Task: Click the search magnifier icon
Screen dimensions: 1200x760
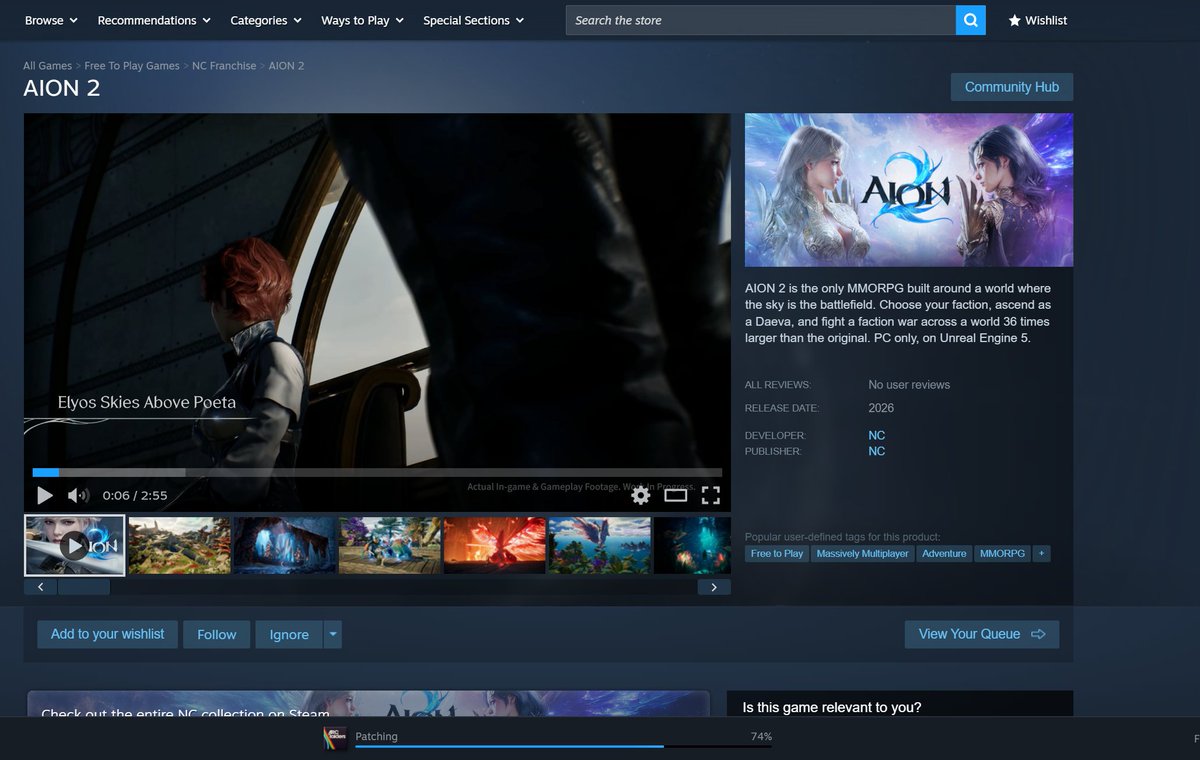Action: (x=970, y=20)
